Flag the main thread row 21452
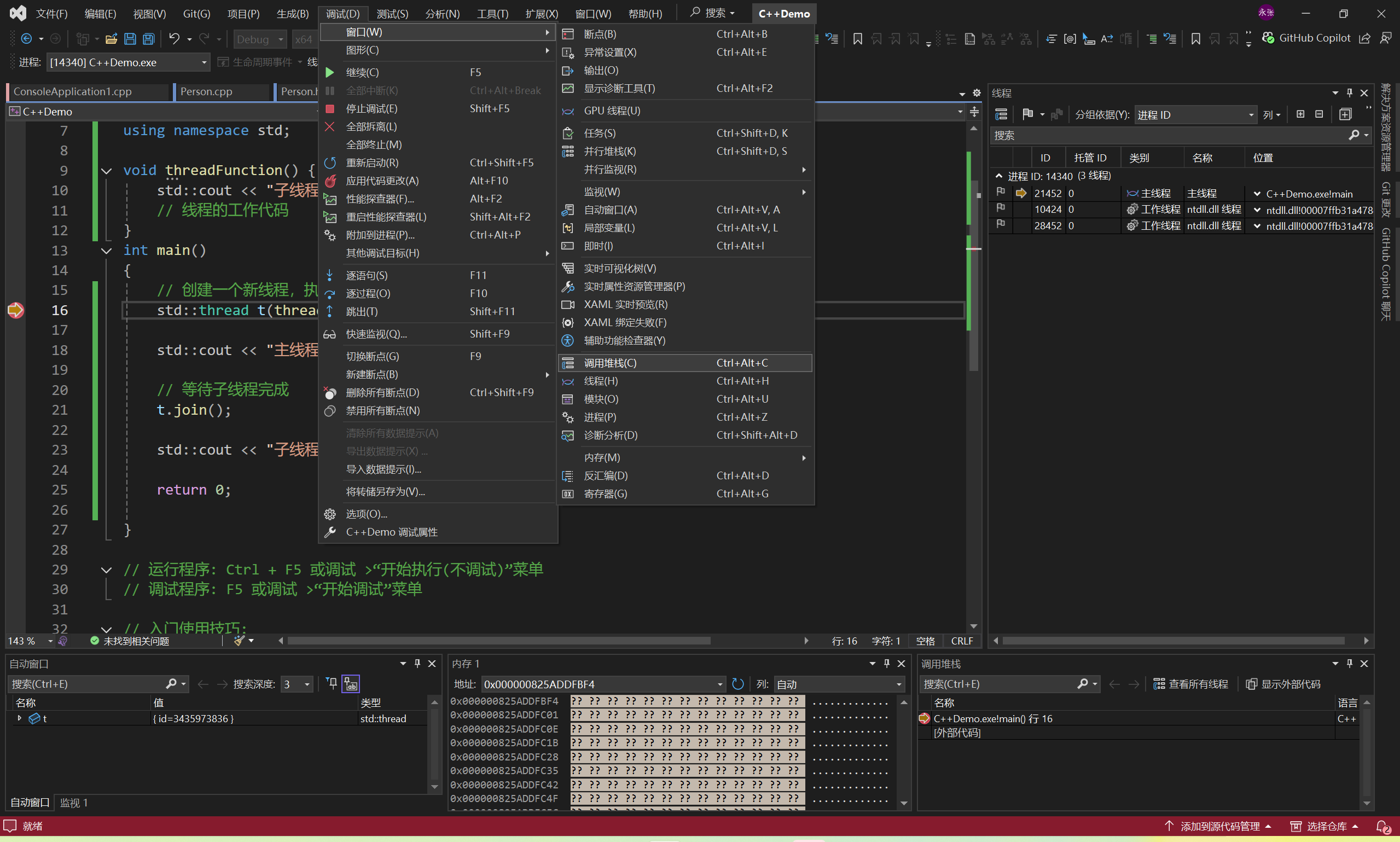This screenshot has height=842, width=1400. (1001, 193)
